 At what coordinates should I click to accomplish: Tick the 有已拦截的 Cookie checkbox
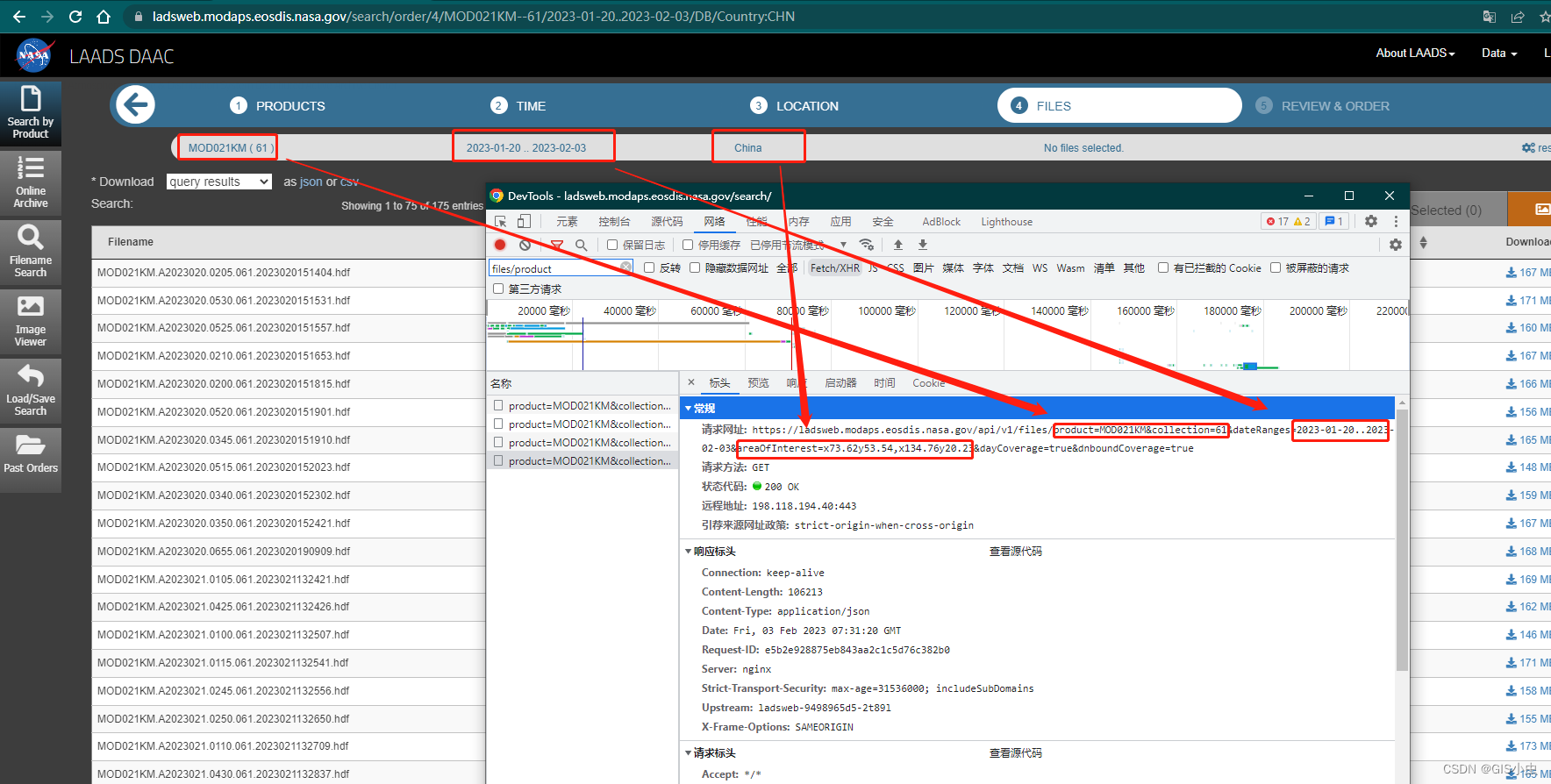pyautogui.click(x=1163, y=267)
